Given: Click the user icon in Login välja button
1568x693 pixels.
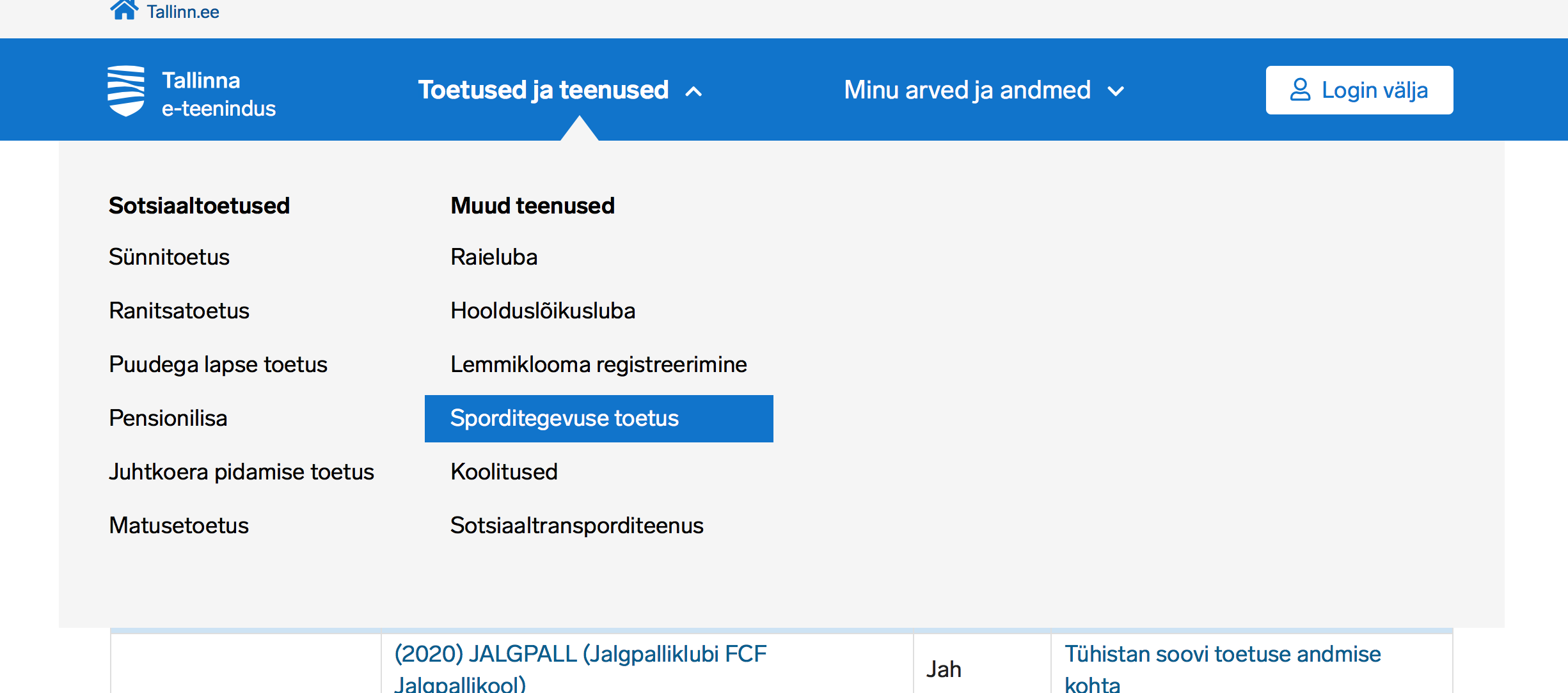Looking at the screenshot, I should (x=1300, y=90).
